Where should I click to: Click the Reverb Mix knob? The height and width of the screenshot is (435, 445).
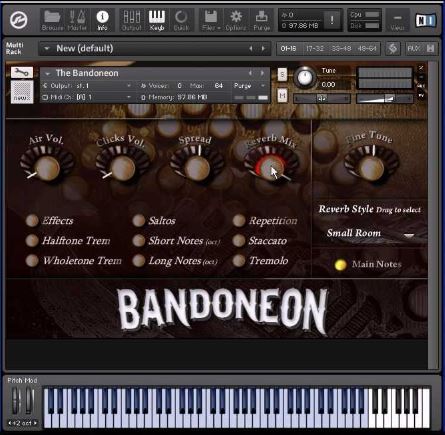271,168
